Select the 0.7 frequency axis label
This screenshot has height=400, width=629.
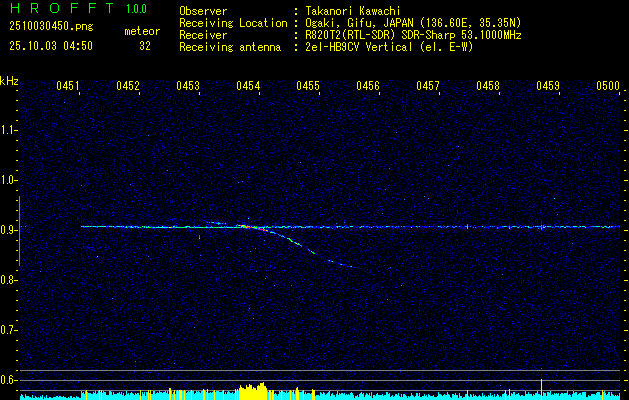click(x=9, y=329)
